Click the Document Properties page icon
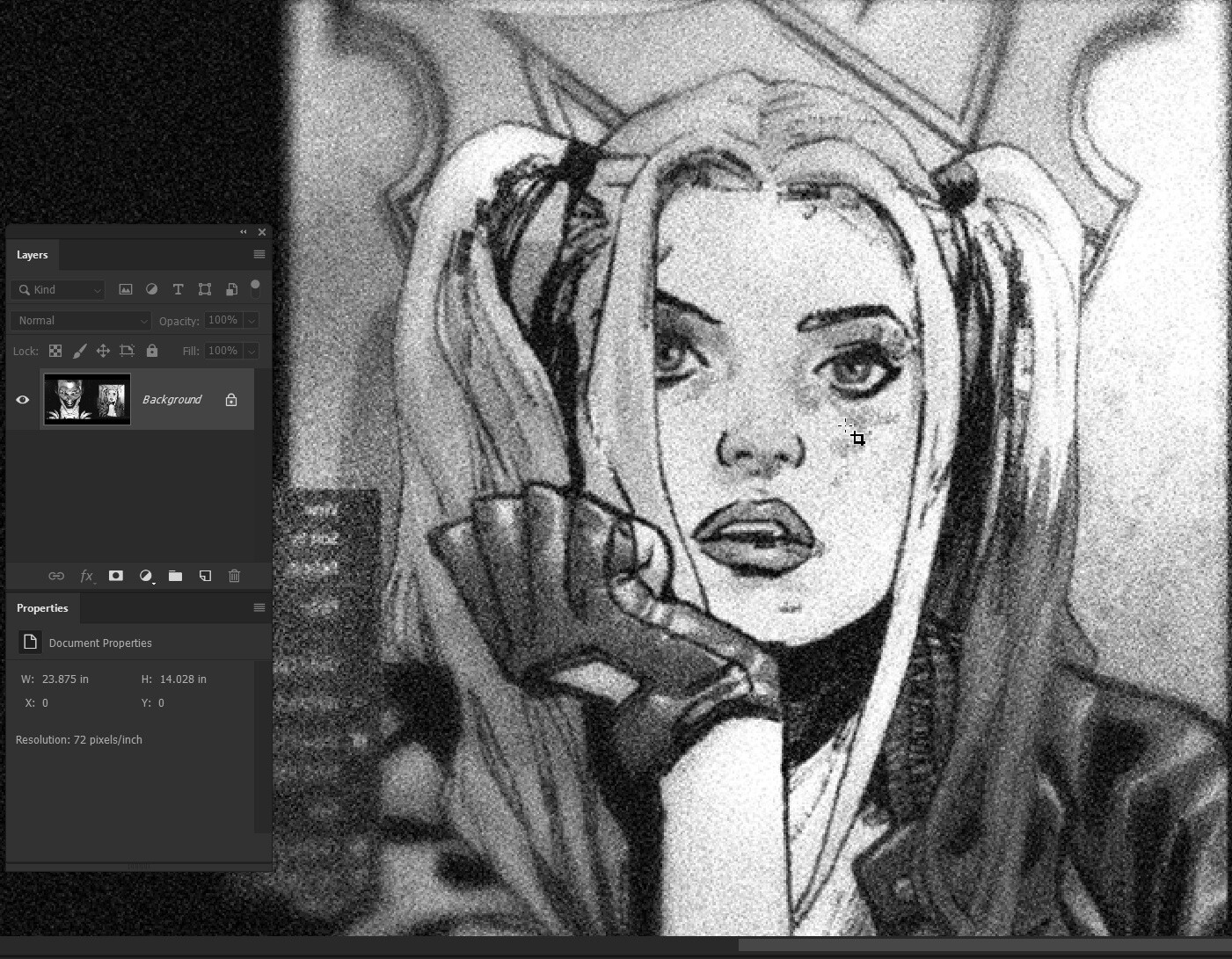The width and height of the screenshot is (1232, 959). [x=30, y=643]
